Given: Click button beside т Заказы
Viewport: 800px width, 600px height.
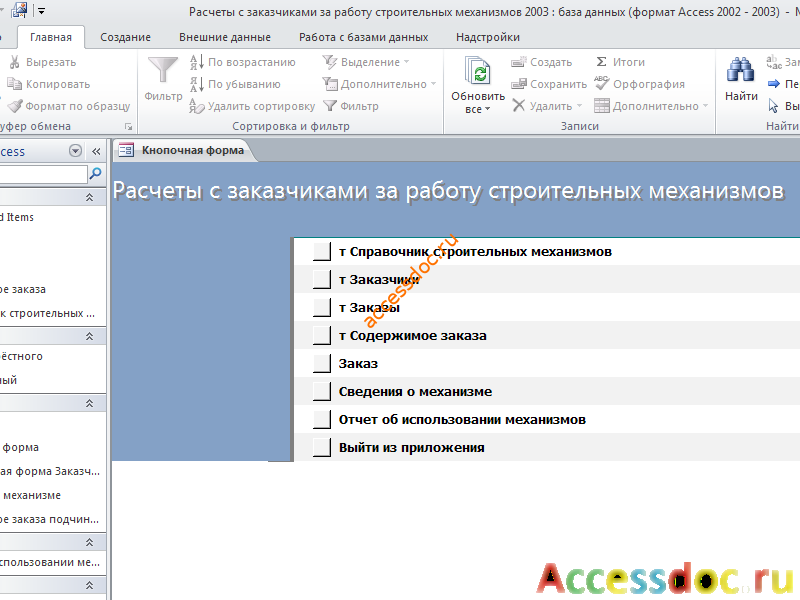Looking at the screenshot, I should 322,308.
